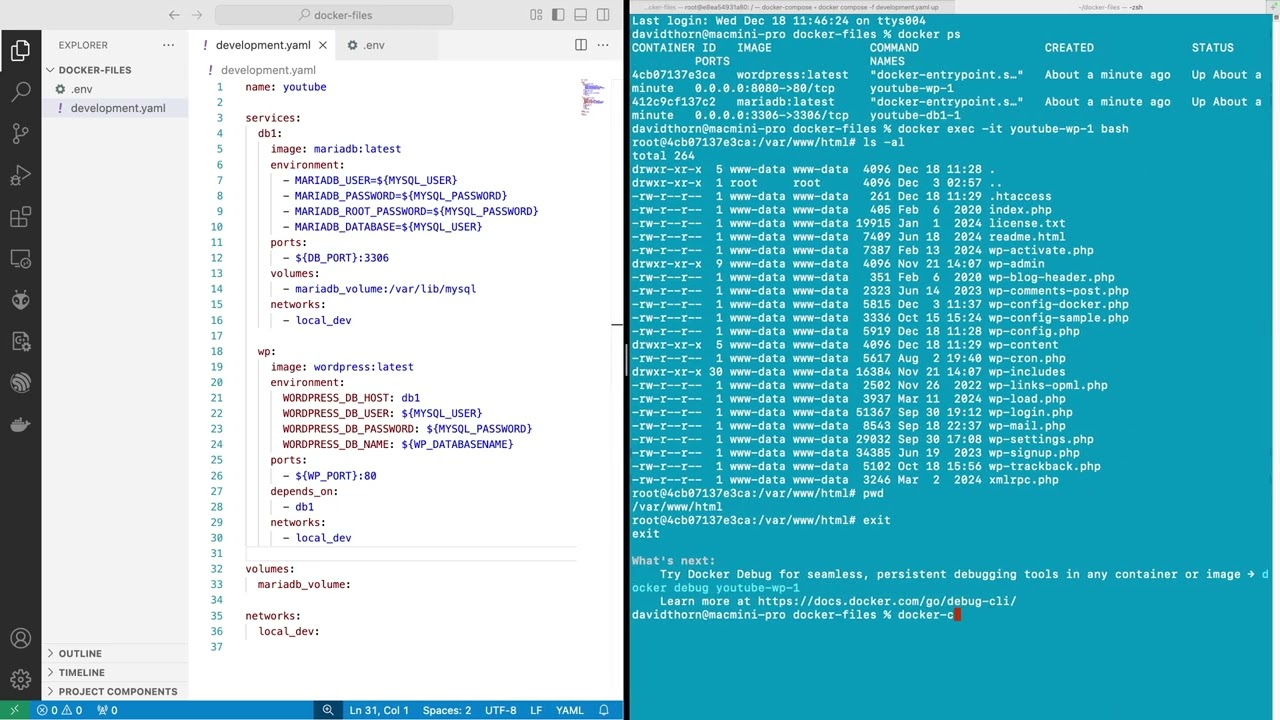This screenshot has height=720, width=1280.
Task: Split the editor to the right
Action: click(x=581, y=45)
